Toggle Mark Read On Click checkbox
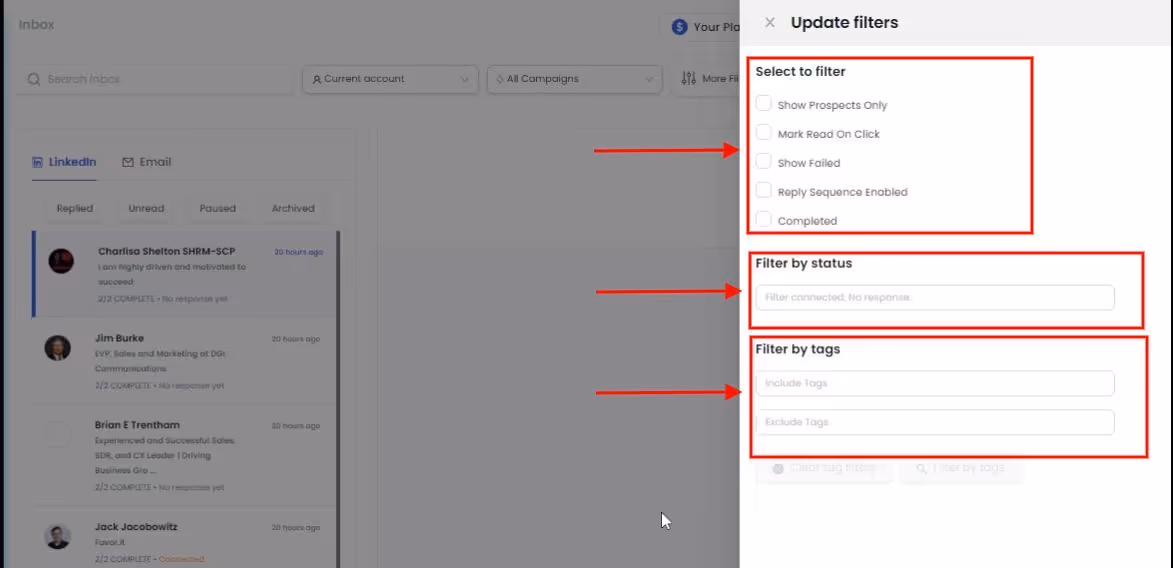The height and width of the screenshot is (568, 1173). tap(763, 133)
